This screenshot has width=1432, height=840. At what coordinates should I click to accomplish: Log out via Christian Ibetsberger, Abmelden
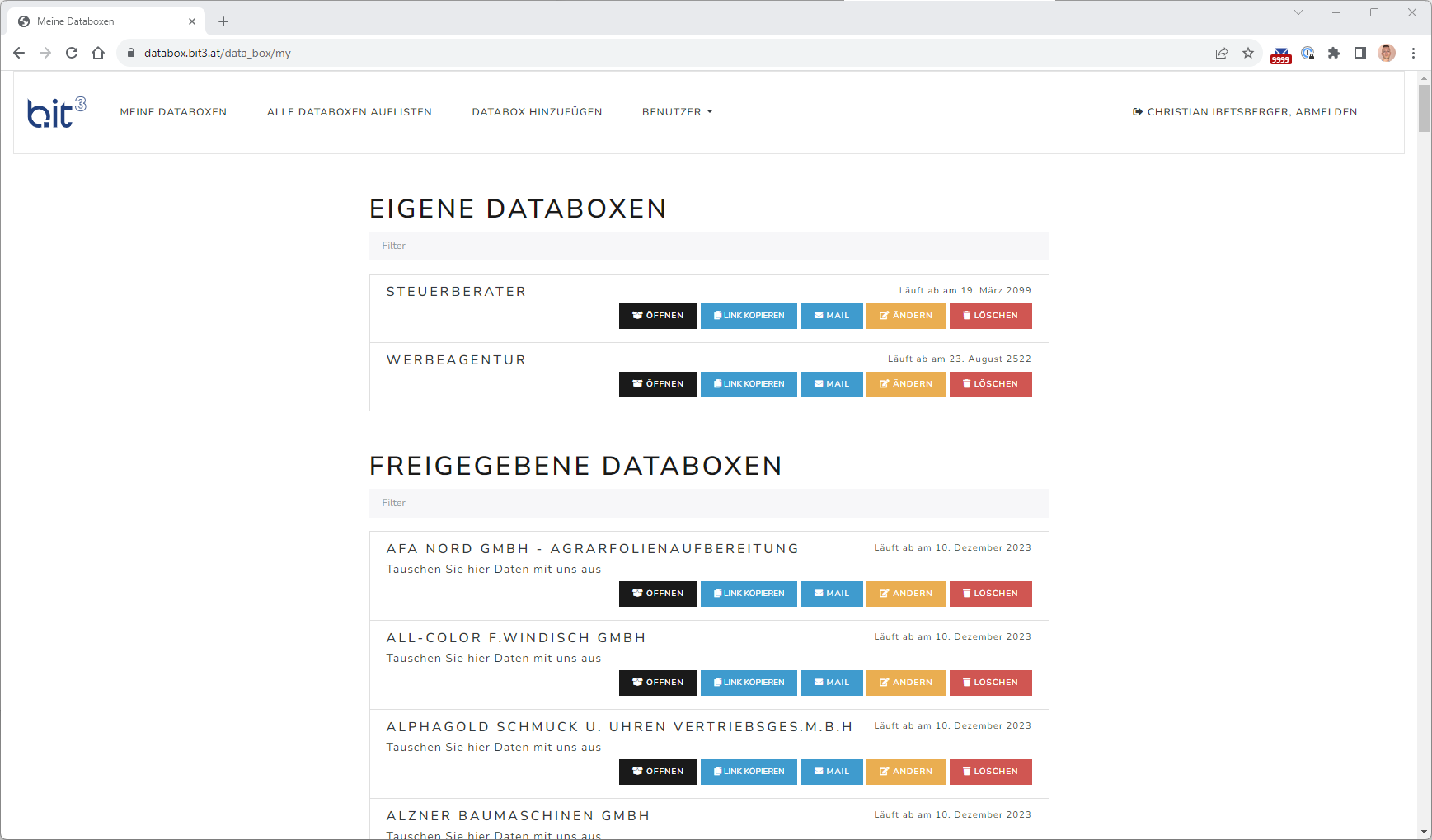[1245, 112]
